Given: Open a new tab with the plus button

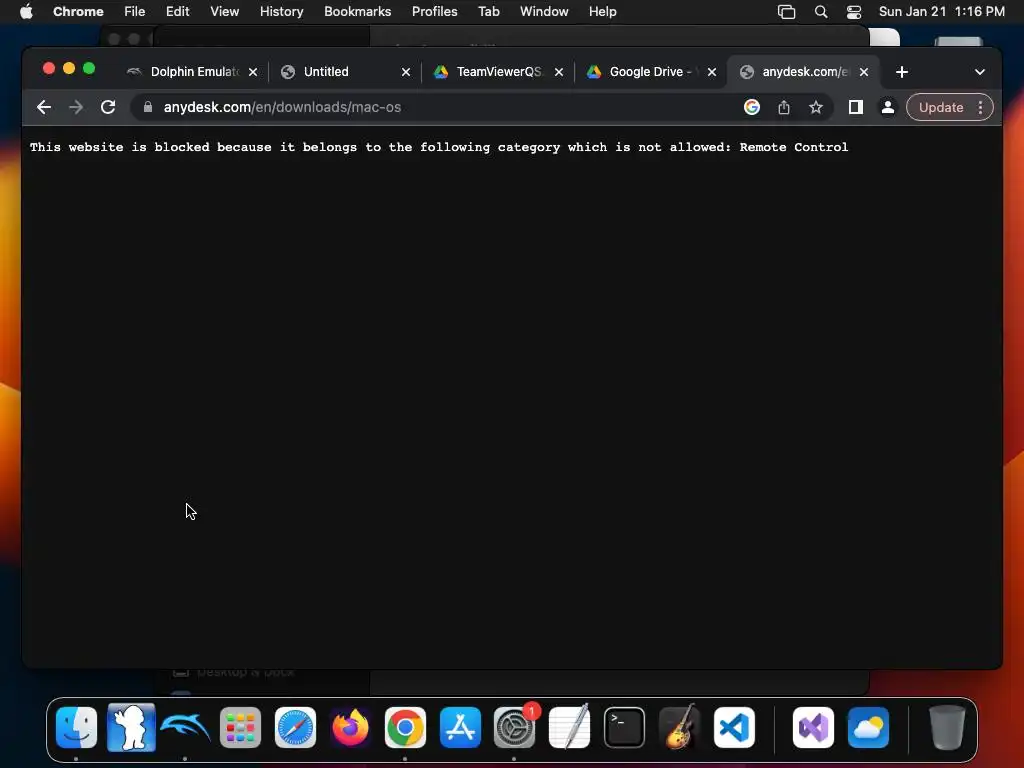Looking at the screenshot, I should coord(902,72).
